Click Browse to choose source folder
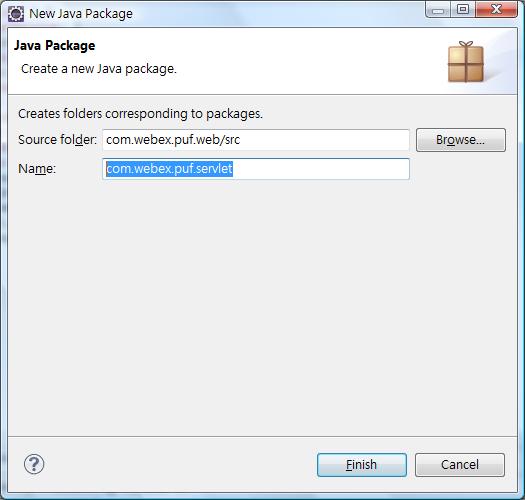This screenshot has width=525, height=500. [x=461, y=140]
